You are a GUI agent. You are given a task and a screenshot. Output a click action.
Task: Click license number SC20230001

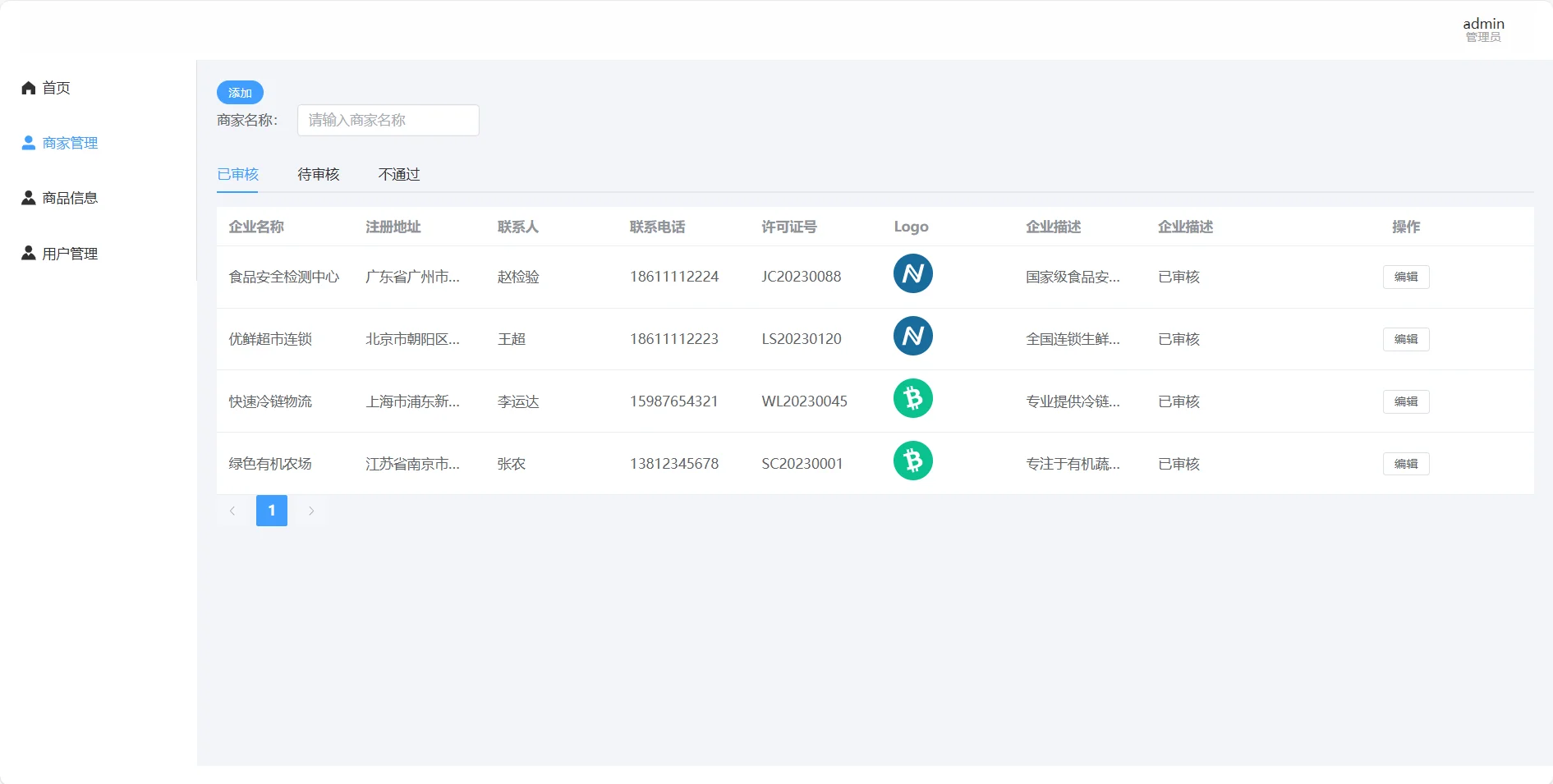802,464
